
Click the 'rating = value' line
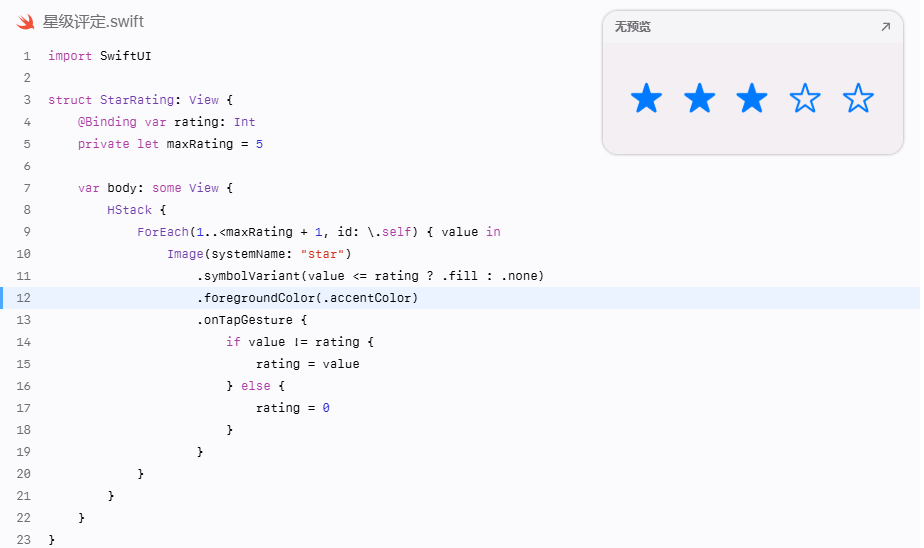tap(308, 364)
